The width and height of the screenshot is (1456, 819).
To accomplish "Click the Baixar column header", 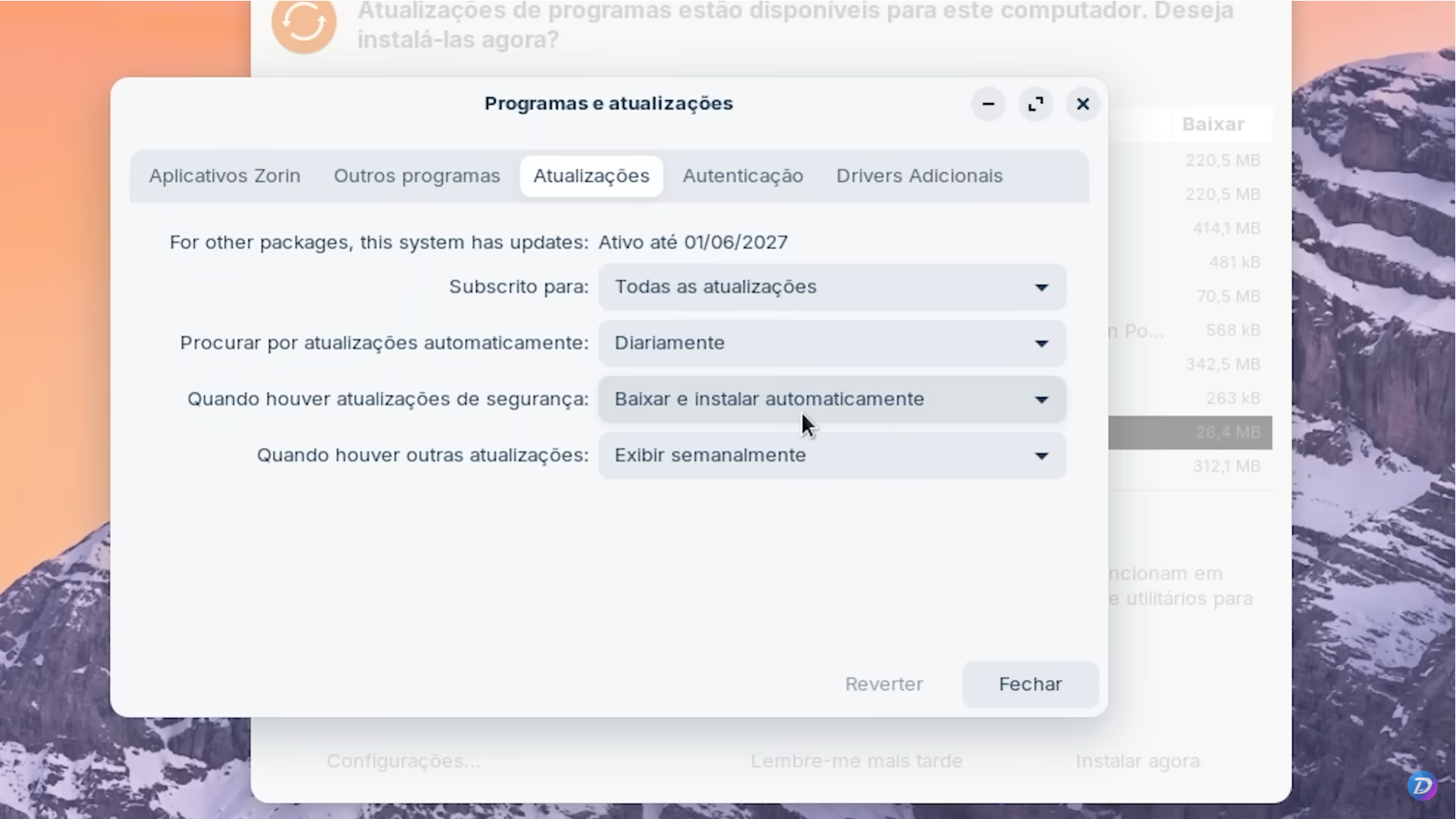I will (x=1213, y=124).
